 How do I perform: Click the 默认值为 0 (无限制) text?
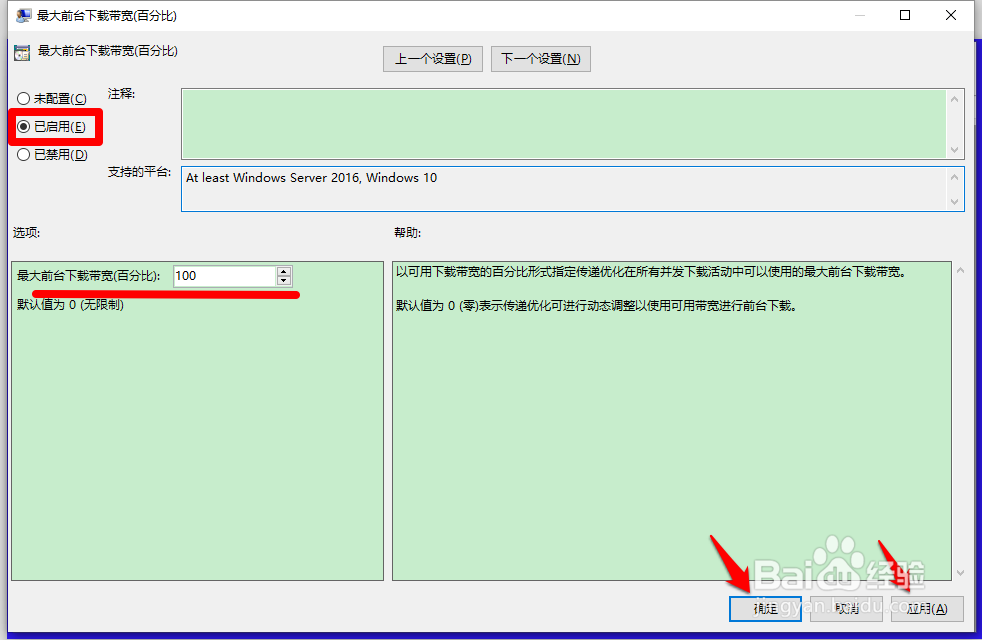pyautogui.click(x=70, y=305)
